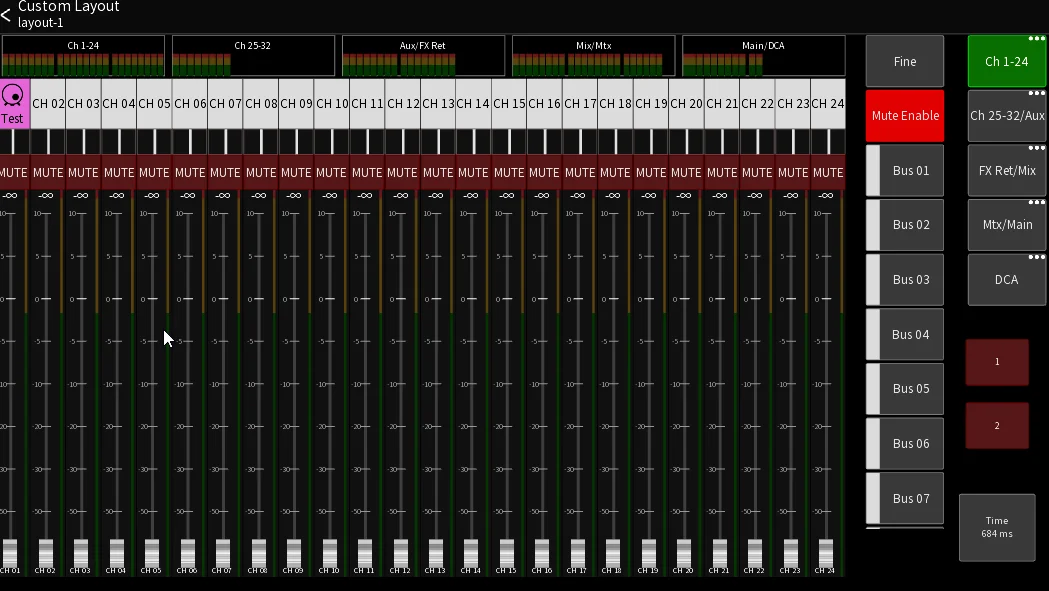Switch to the Ch 25-32/Aux layer
The width and height of the screenshot is (1049, 591).
click(1007, 116)
